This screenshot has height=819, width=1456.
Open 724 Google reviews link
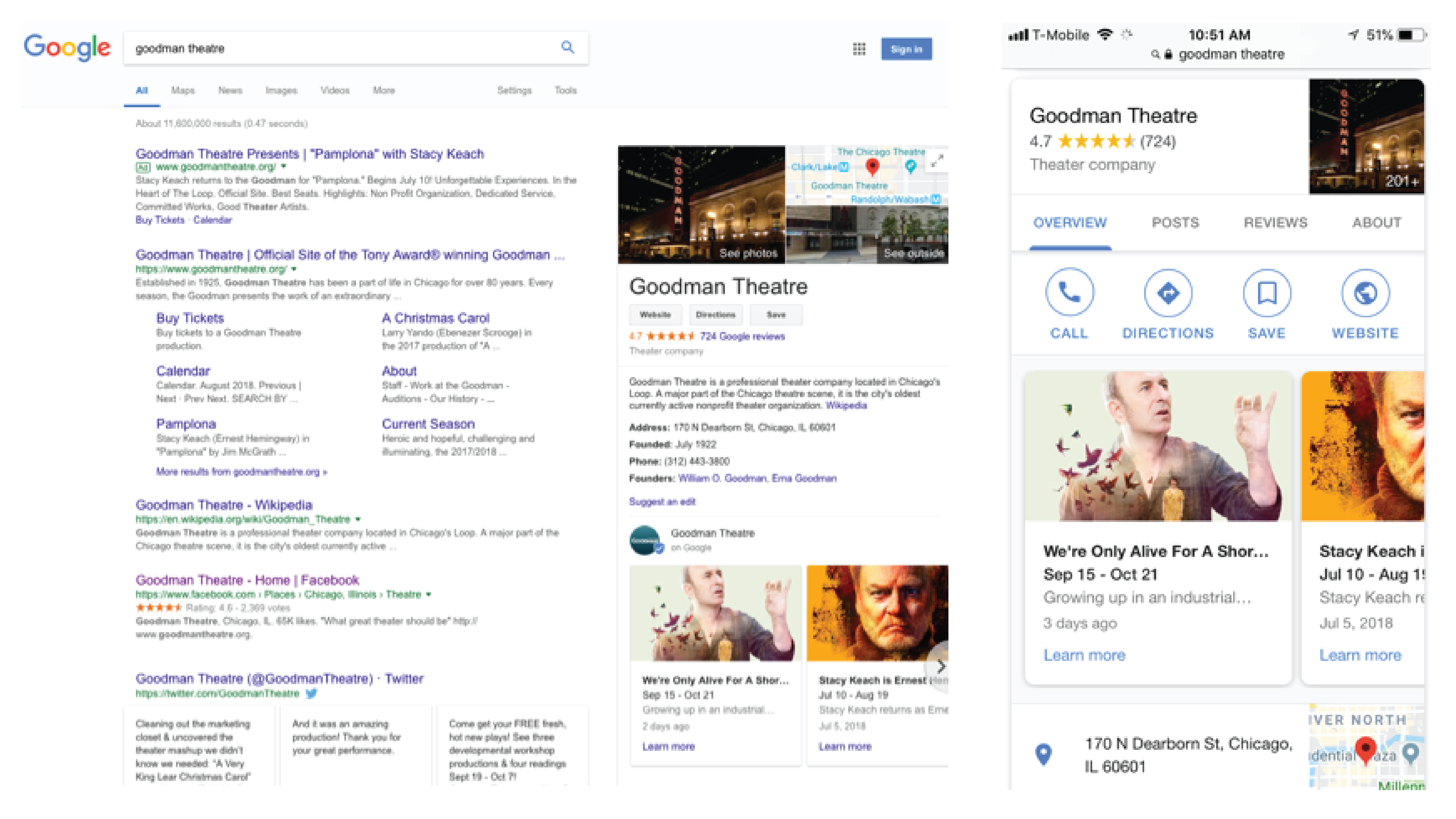click(742, 337)
